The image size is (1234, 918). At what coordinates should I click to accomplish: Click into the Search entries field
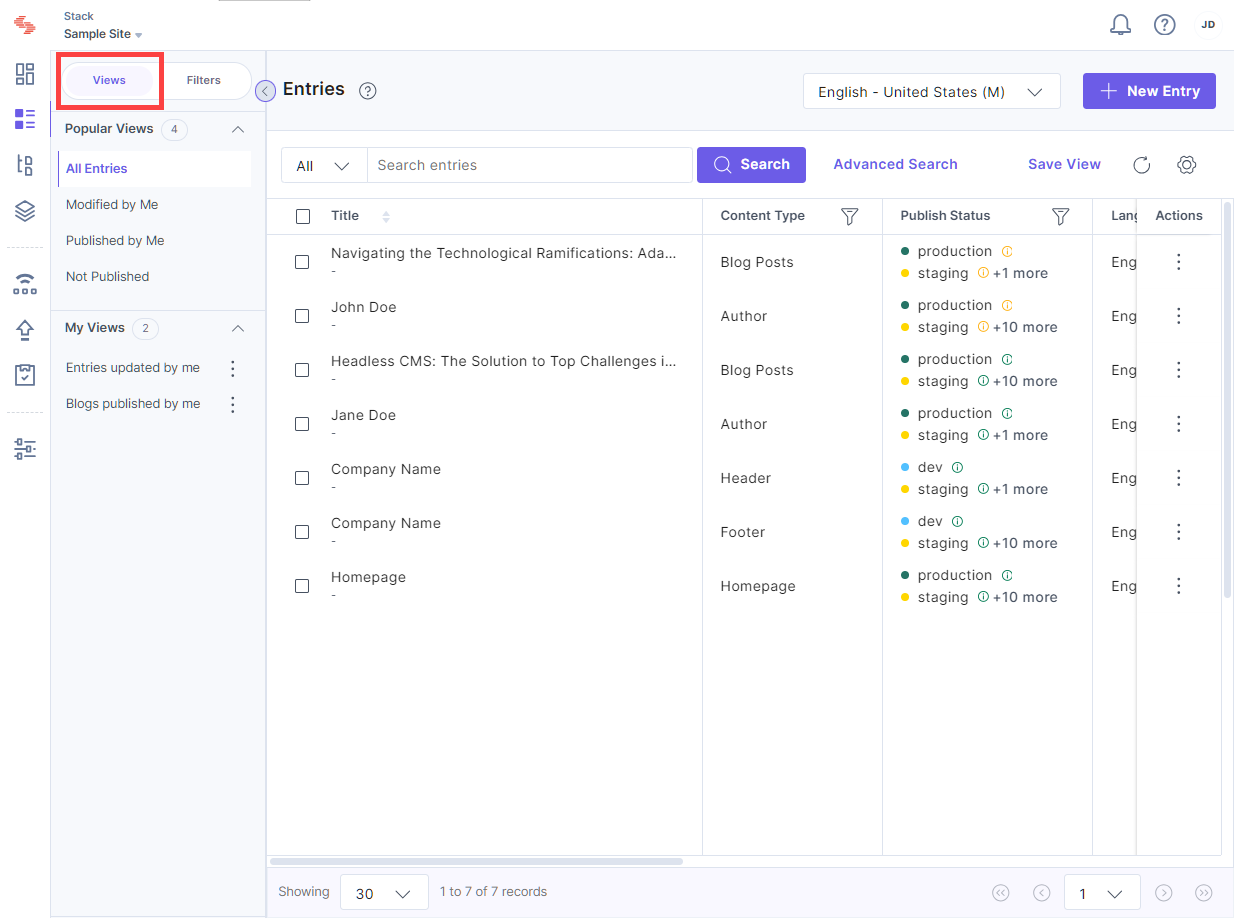530,165
